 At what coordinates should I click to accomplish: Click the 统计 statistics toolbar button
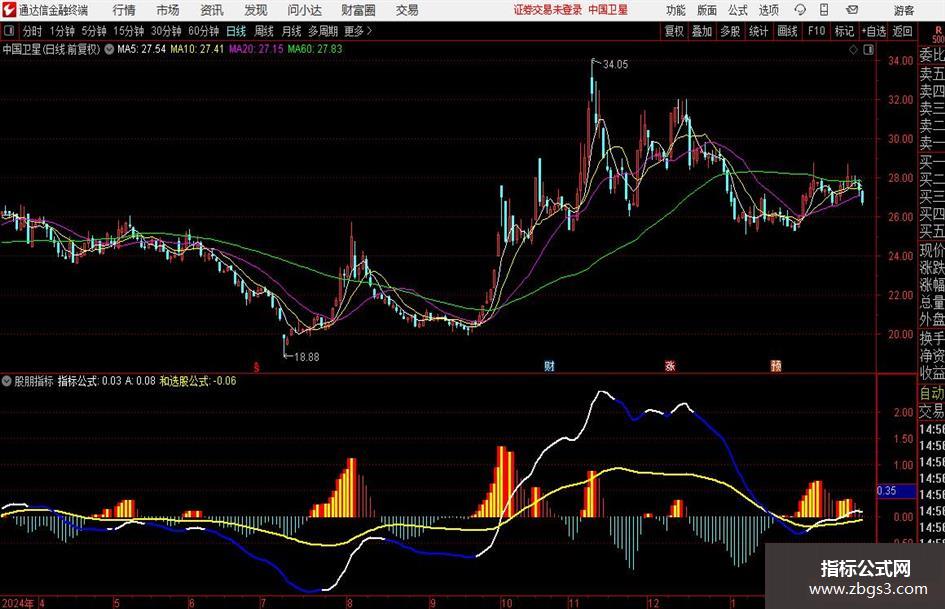point(758,31)
